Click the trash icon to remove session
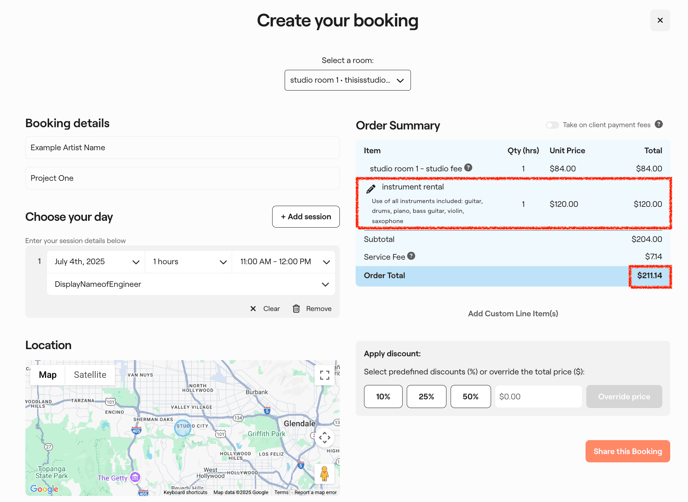The height and width of the screenshot is (502, 688). coord(296,309)
